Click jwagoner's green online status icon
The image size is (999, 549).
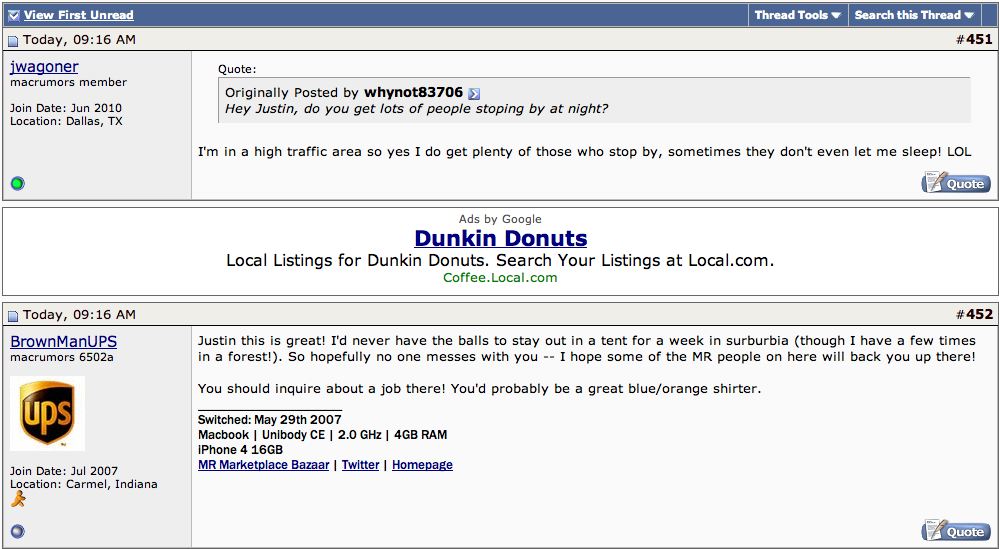pos(17,183)
